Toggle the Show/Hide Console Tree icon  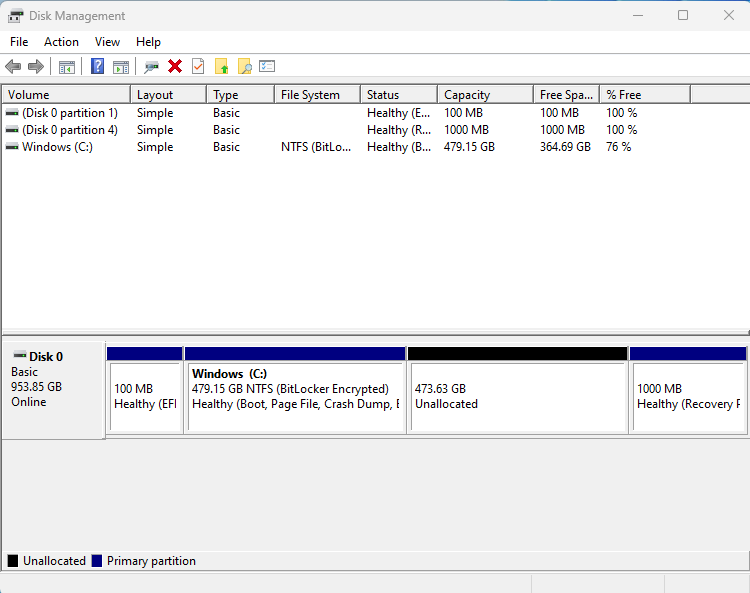tap(67, 67)
